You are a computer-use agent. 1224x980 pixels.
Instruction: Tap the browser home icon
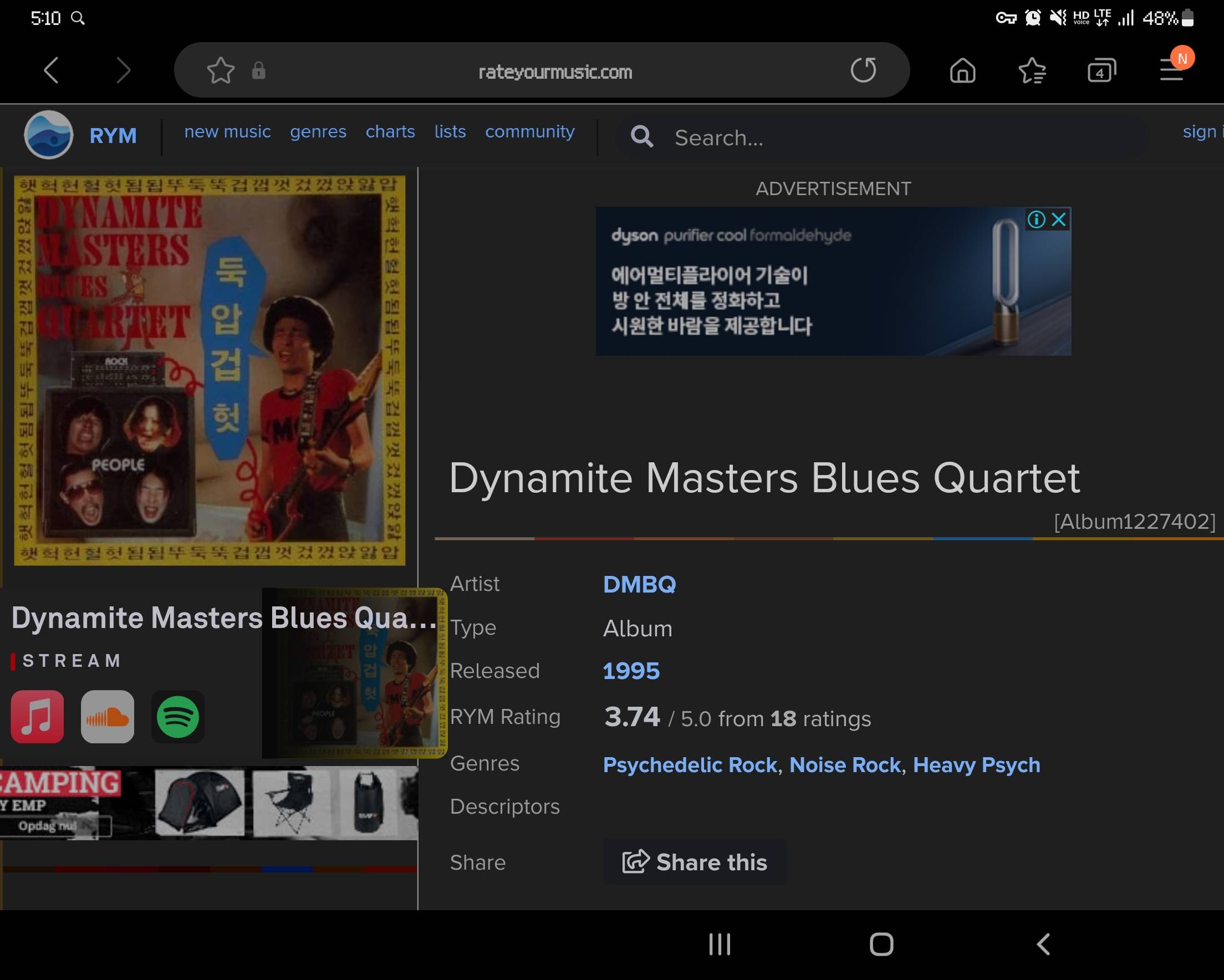pos(962,72)
